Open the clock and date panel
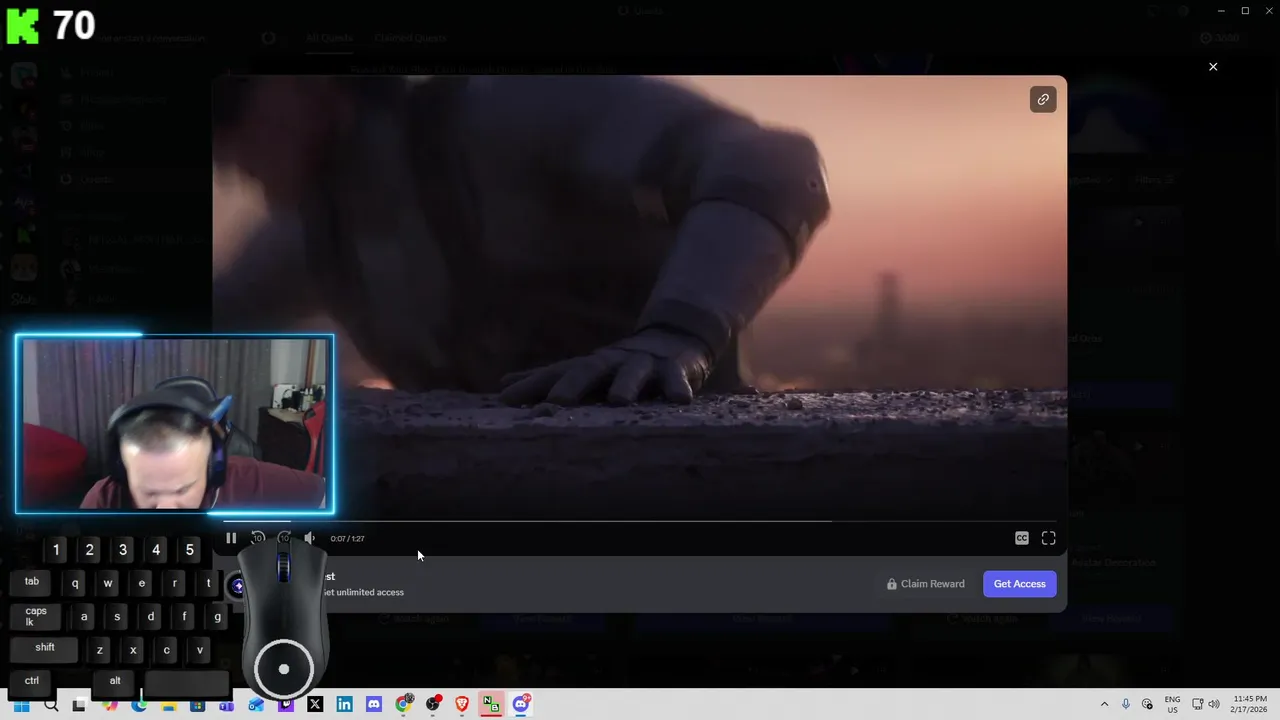 [1250, 704]
